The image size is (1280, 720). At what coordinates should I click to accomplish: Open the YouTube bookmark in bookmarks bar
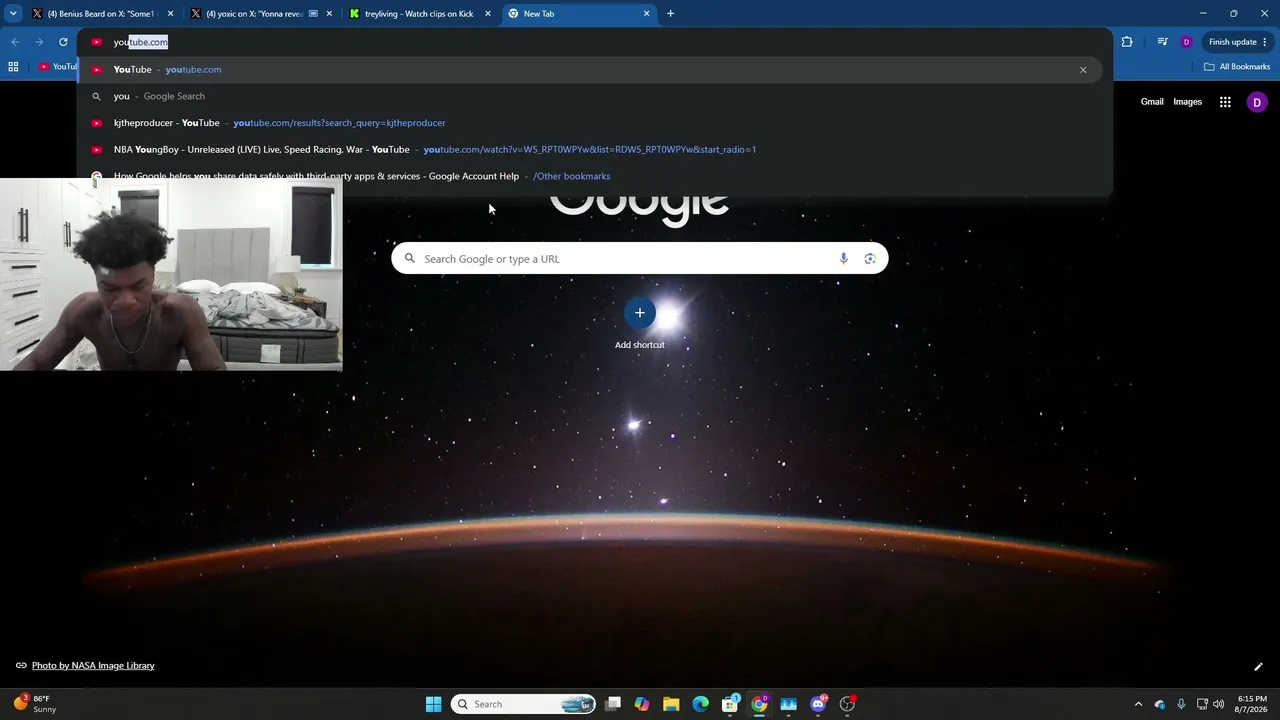[x=57, y=67]
